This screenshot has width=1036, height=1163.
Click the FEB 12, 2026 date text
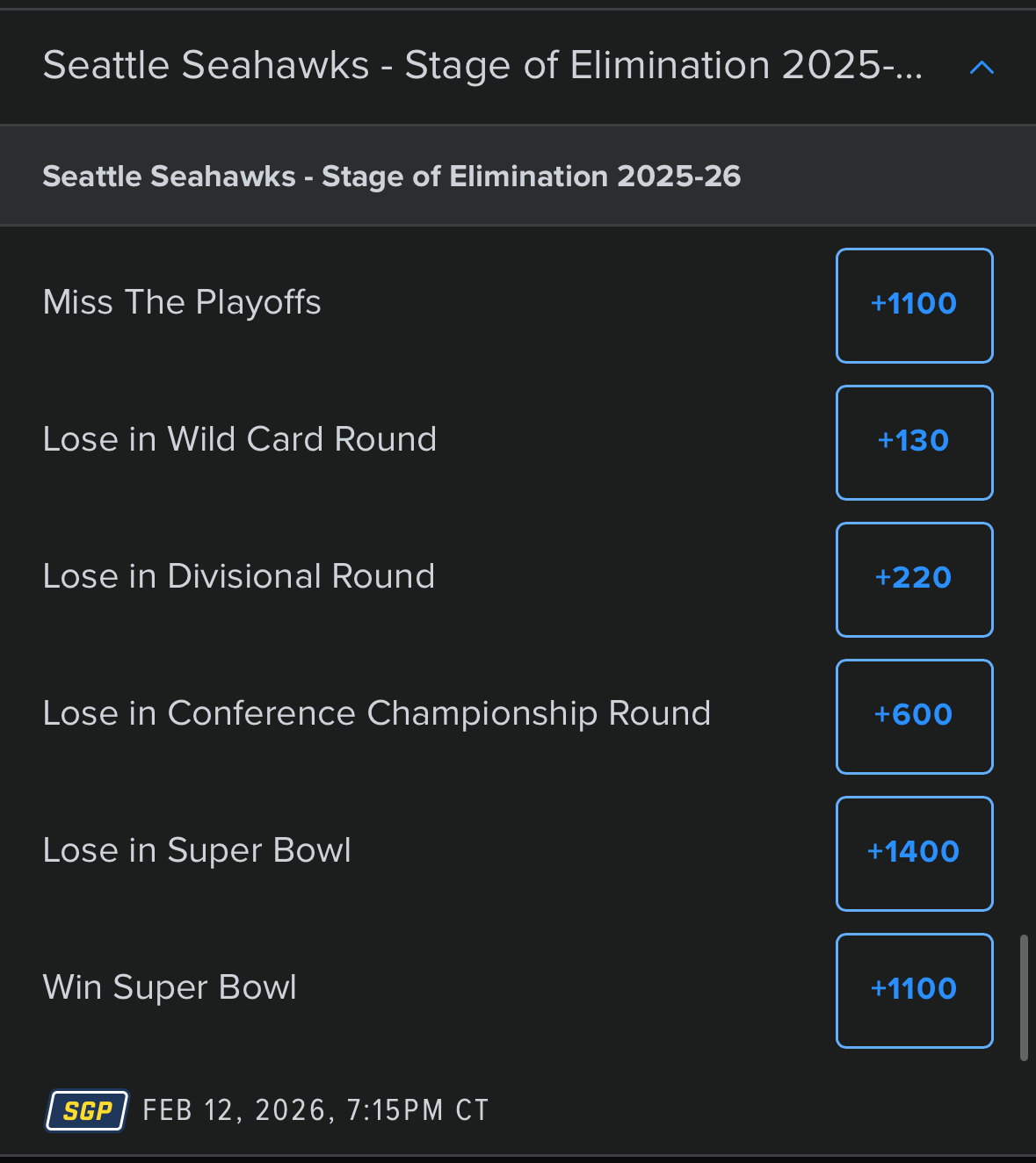coord(239,1110)
